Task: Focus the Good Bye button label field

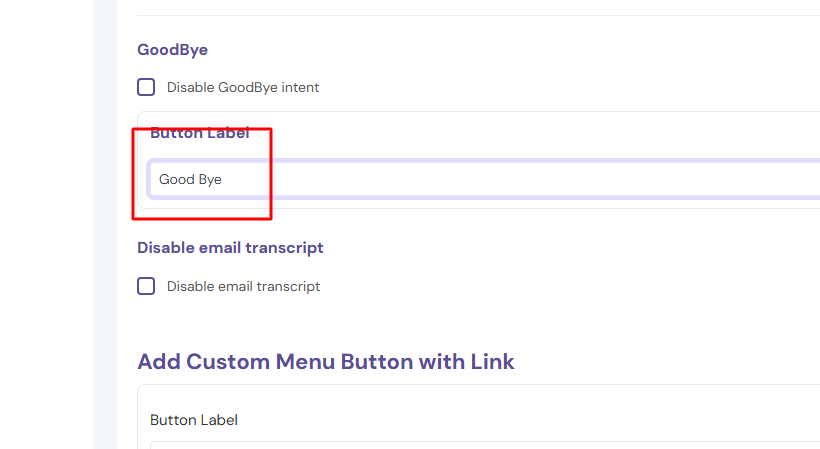Action: coord(480,180)
